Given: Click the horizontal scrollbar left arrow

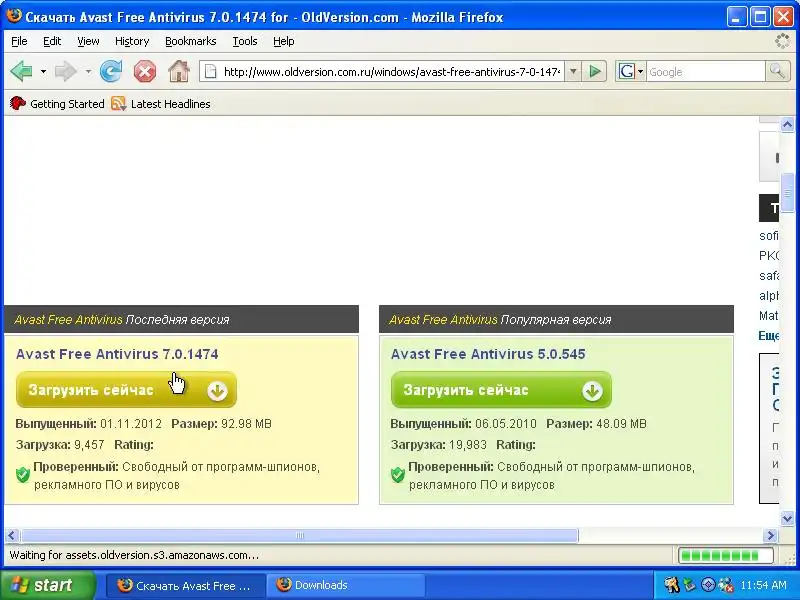Looking at the screenshot, I should pos(12,535).
